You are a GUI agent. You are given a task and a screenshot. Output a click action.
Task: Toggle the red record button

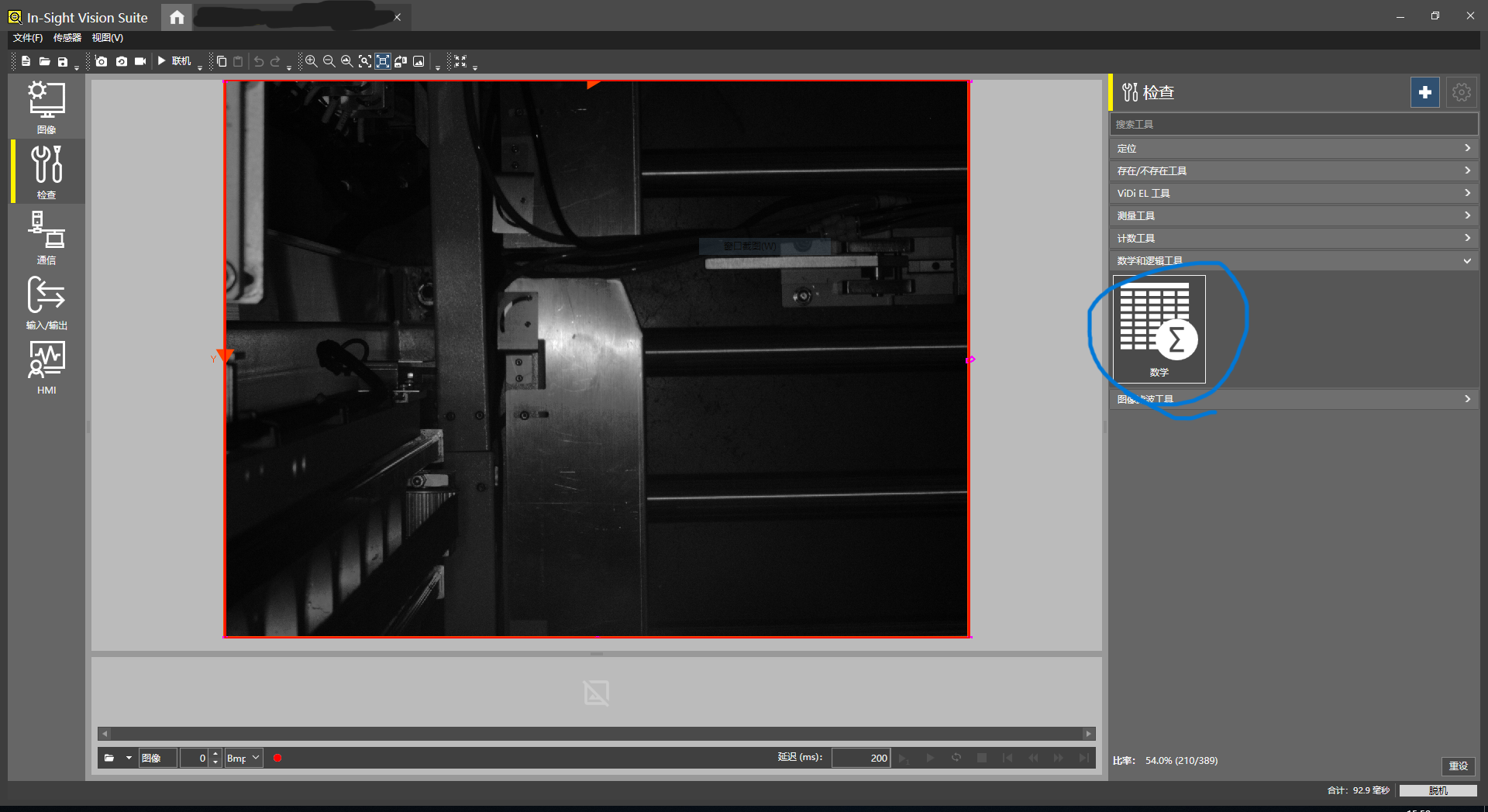click(277, 758)
